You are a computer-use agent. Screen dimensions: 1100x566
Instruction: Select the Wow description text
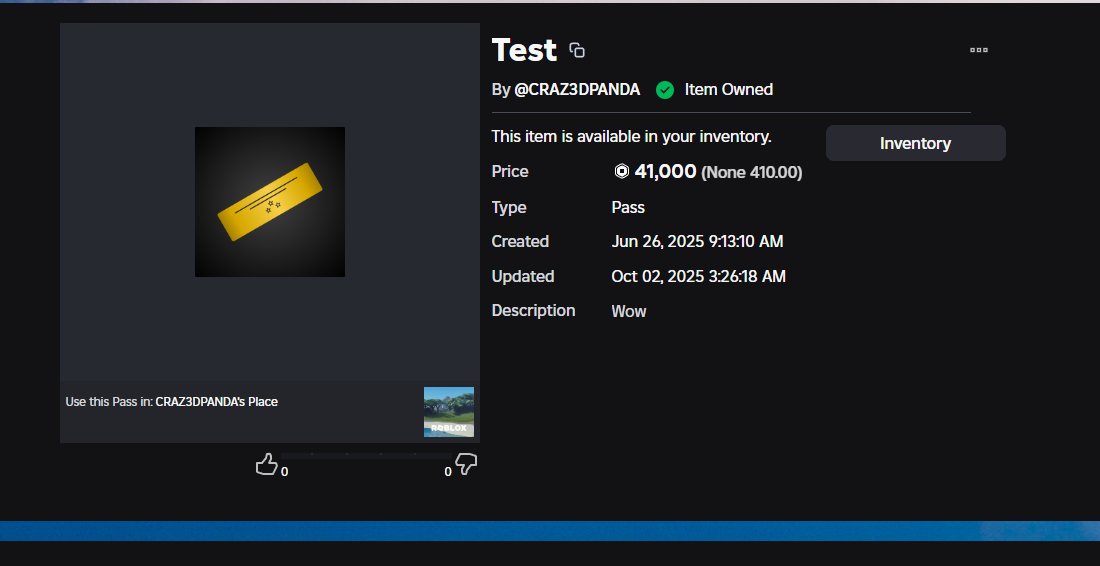pyautogui.click(x=629, y=311)
